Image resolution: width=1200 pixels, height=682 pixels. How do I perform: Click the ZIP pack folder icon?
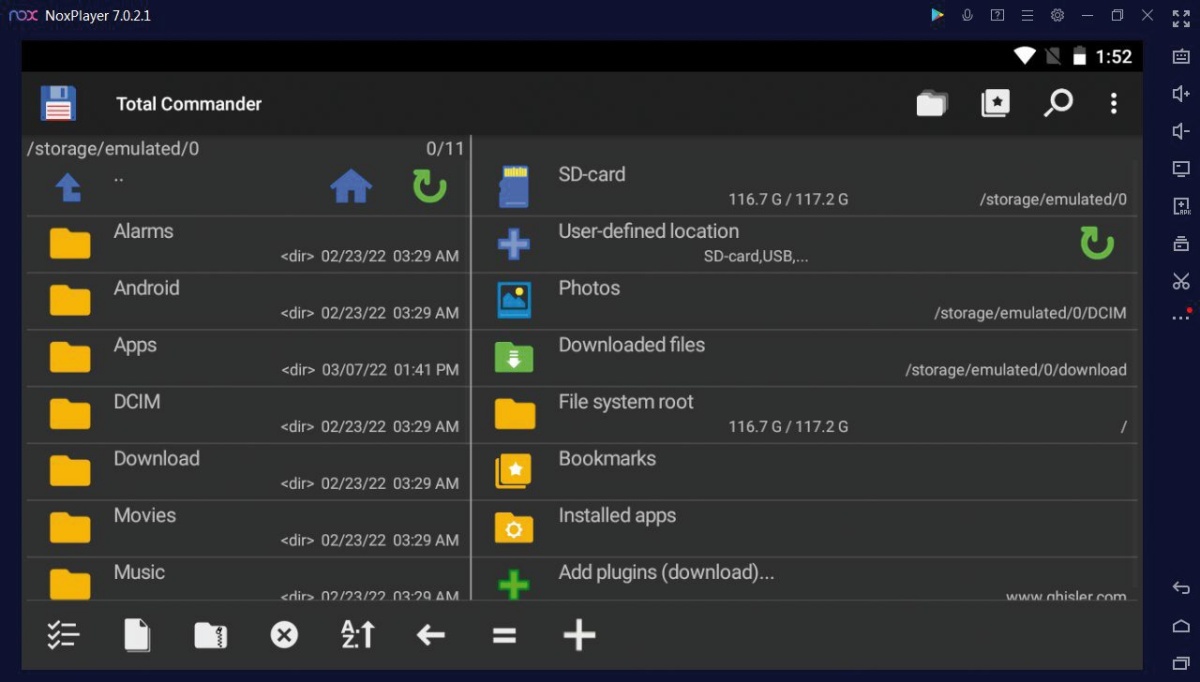coord(211,635)
